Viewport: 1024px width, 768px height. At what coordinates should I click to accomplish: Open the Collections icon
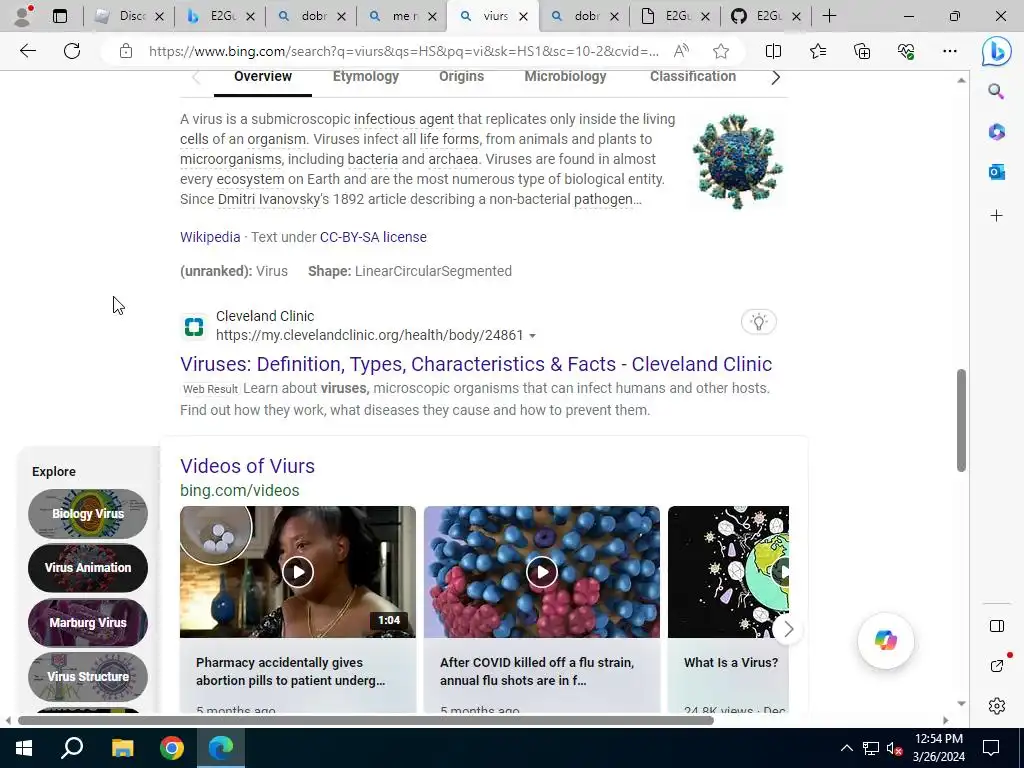click(862, 51)
